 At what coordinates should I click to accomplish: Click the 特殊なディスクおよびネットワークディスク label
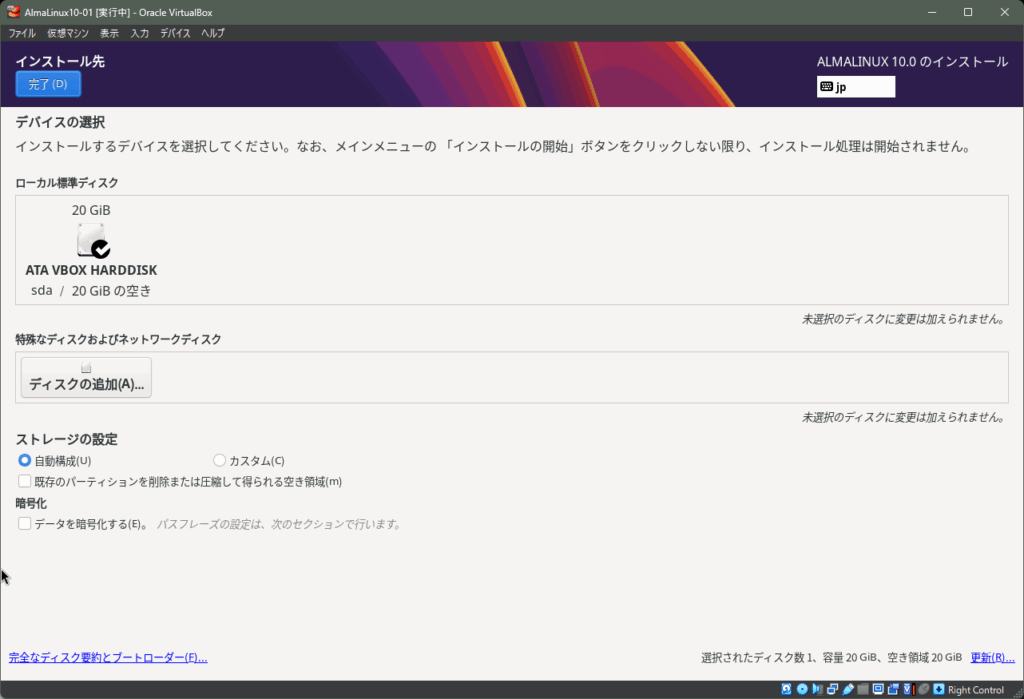[118, 340]
